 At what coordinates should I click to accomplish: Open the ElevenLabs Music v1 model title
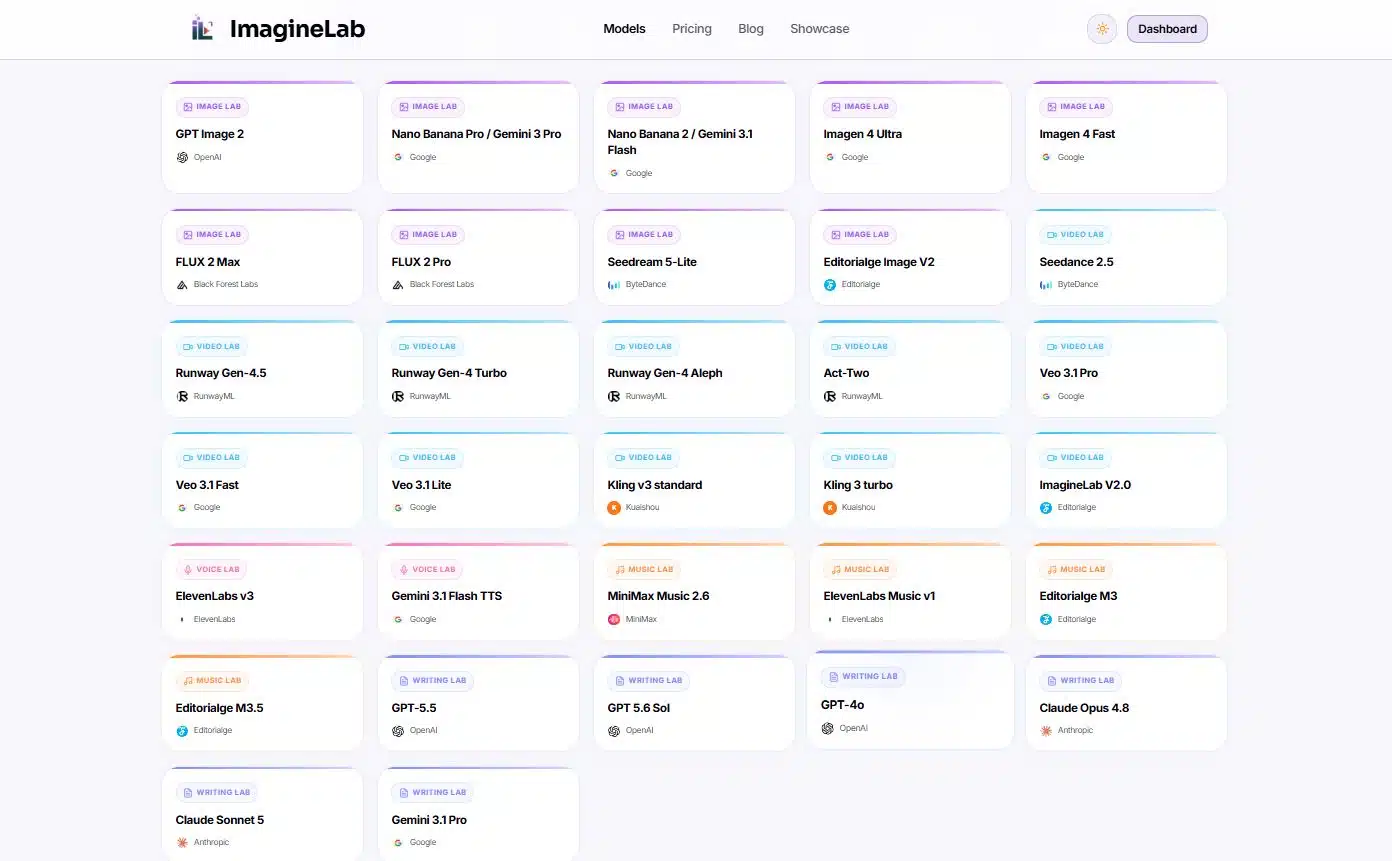pos(880,596)
